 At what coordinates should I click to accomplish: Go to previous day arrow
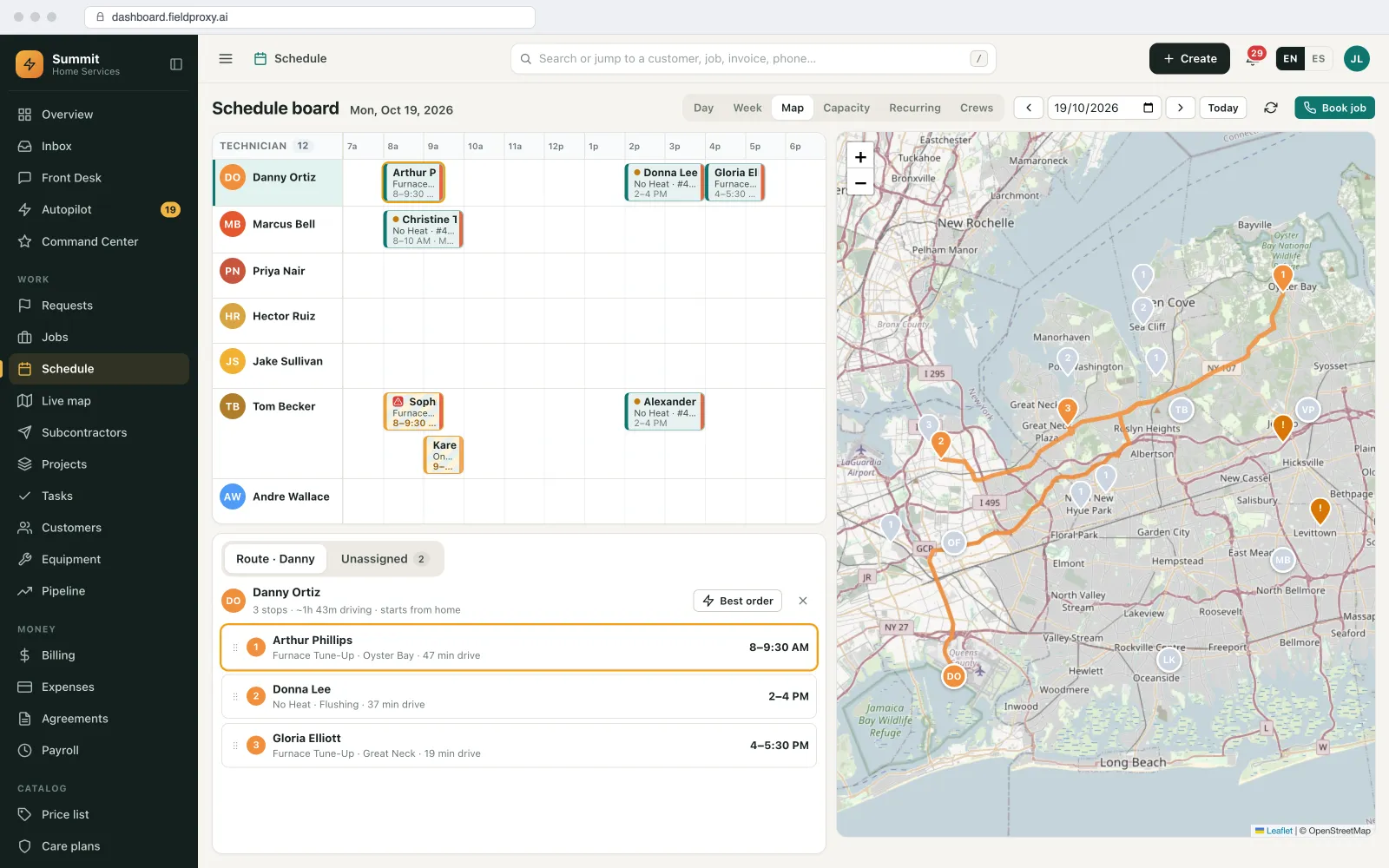[1029, 108]
